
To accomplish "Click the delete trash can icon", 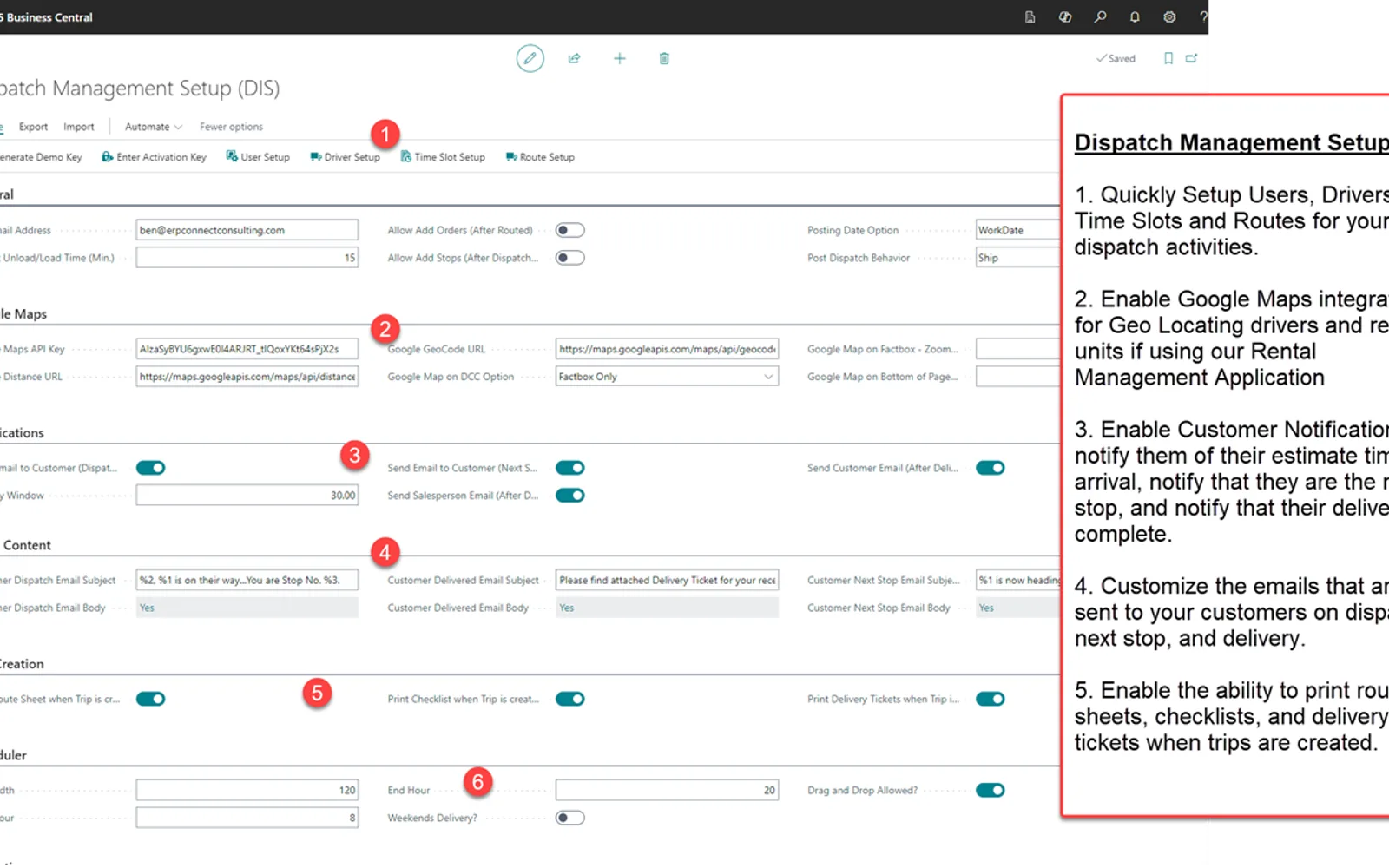I will [664, 58].
